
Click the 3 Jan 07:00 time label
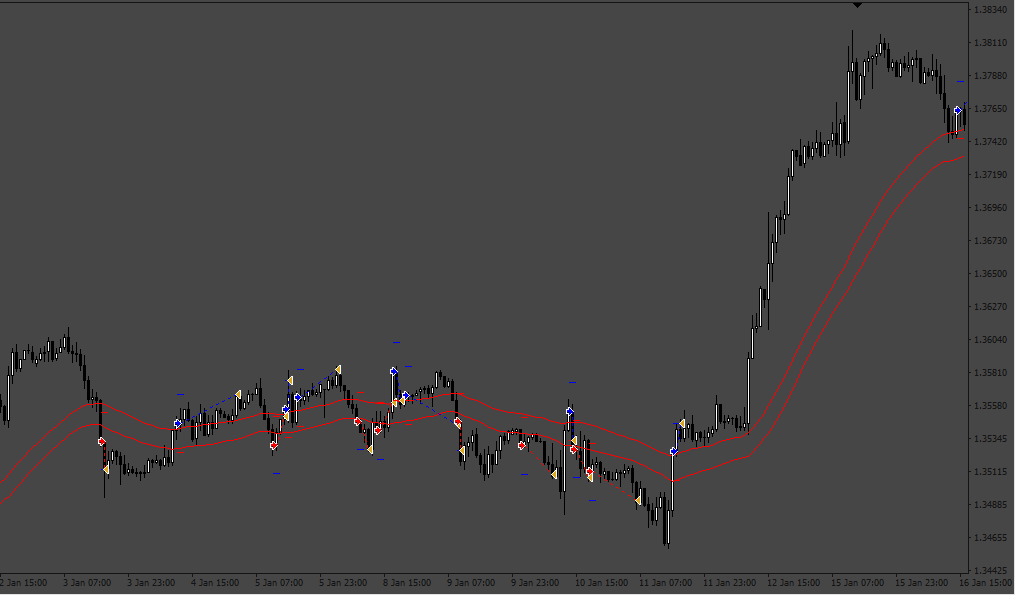point(87,583)
